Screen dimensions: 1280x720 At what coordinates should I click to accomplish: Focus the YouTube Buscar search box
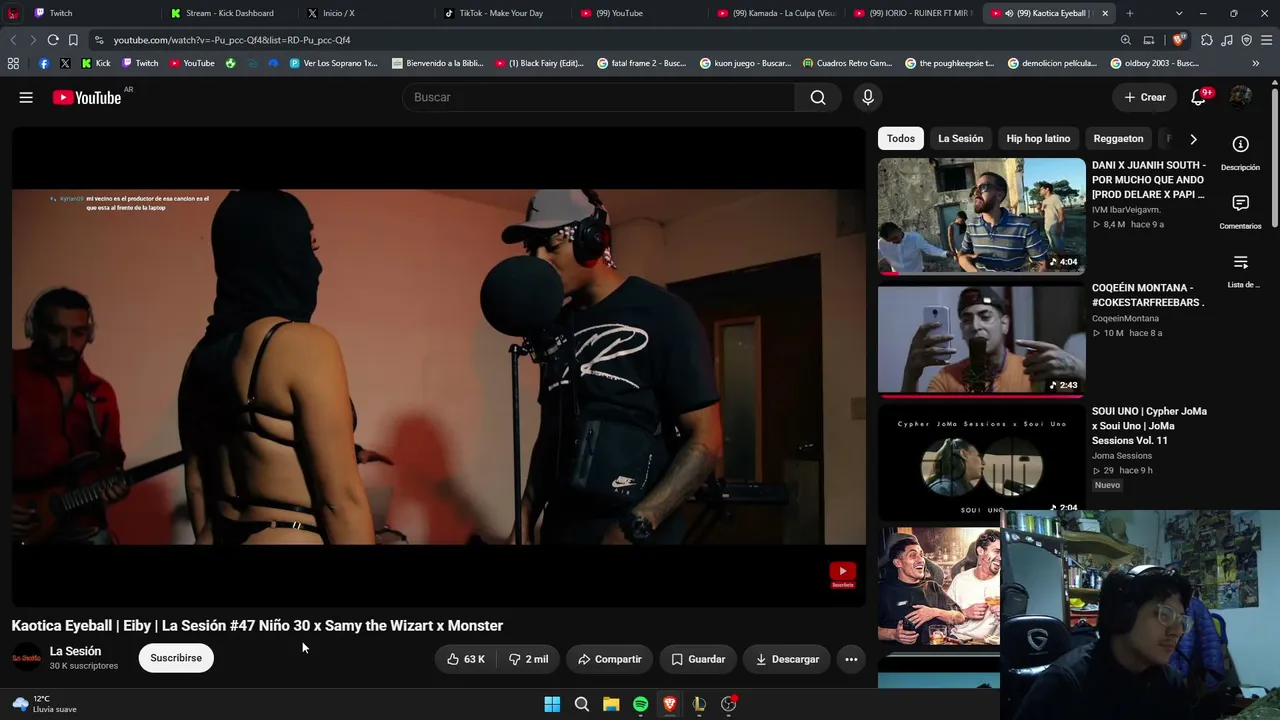coord(599,97)
